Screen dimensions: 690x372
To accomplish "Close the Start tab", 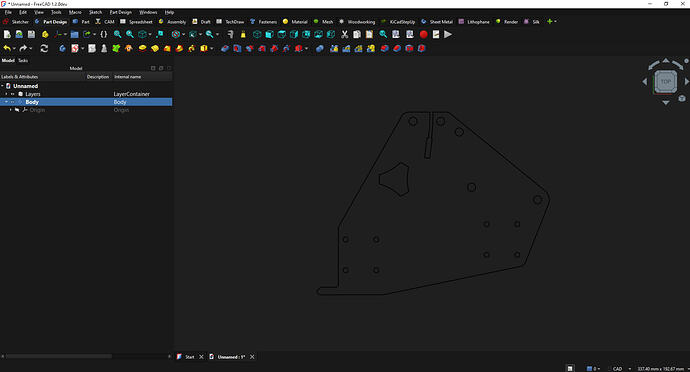I will coord(201,357).
